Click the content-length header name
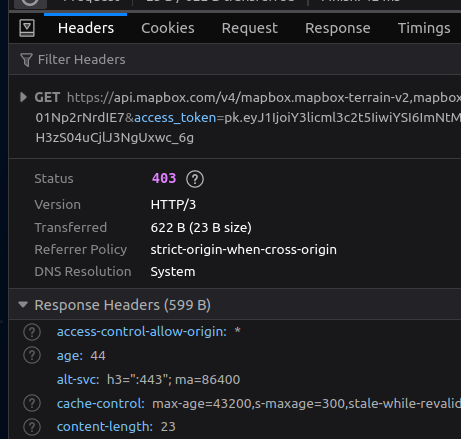Viewport: 461px width, 439px height. point(105,427)
